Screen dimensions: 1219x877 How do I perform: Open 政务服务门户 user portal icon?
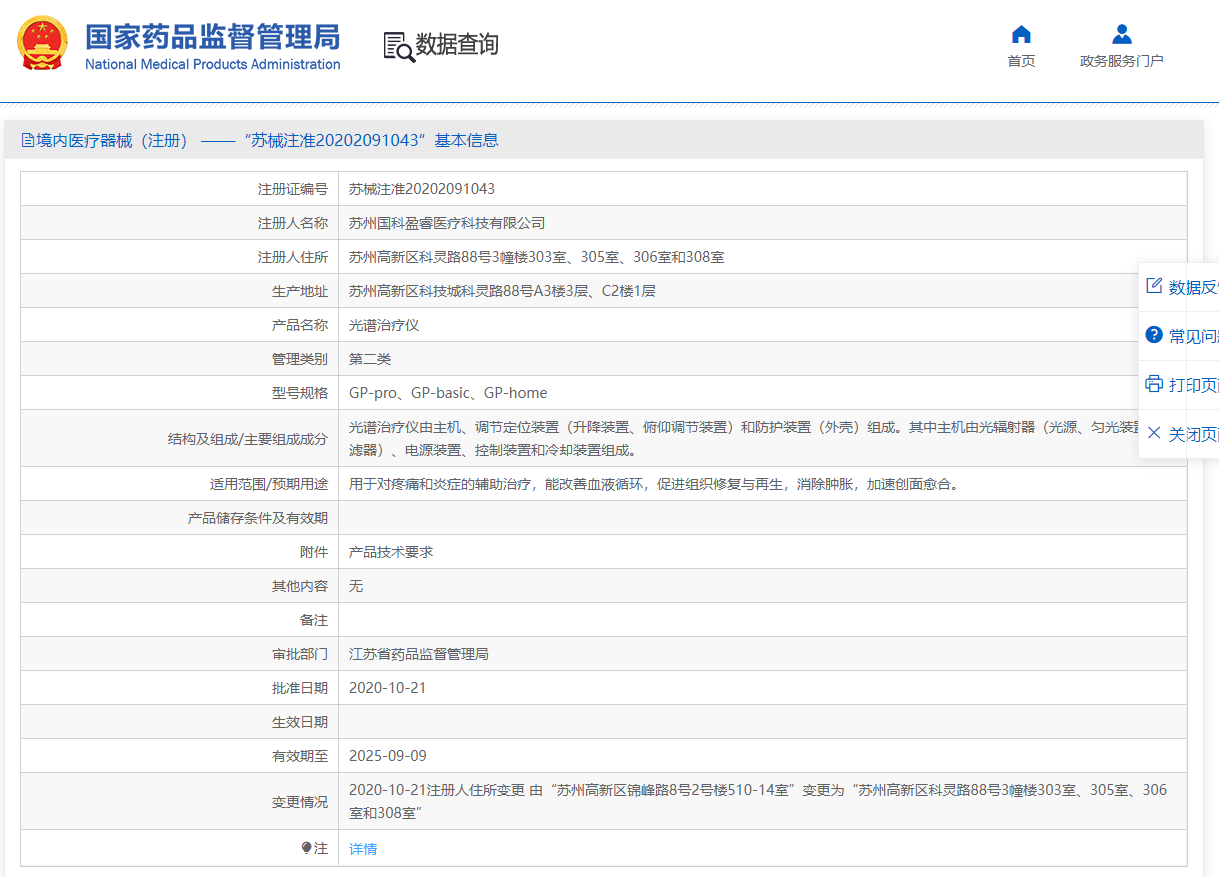[1122, 35]
